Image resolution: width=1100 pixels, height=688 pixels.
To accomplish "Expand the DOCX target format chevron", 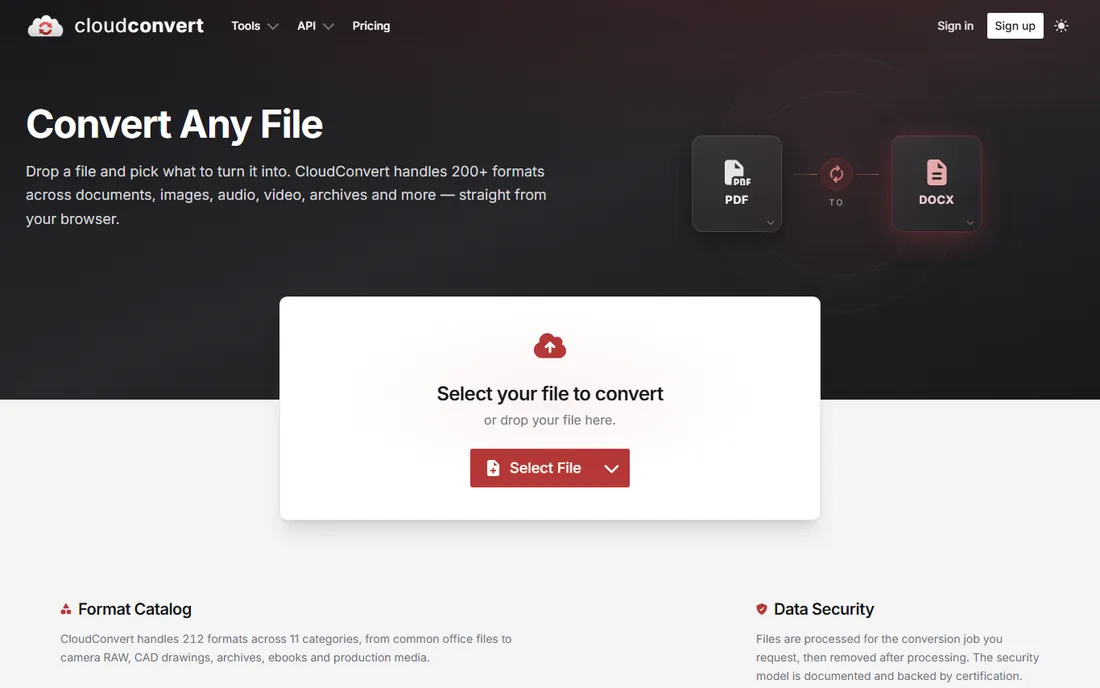I will click(x=970, y=222).
